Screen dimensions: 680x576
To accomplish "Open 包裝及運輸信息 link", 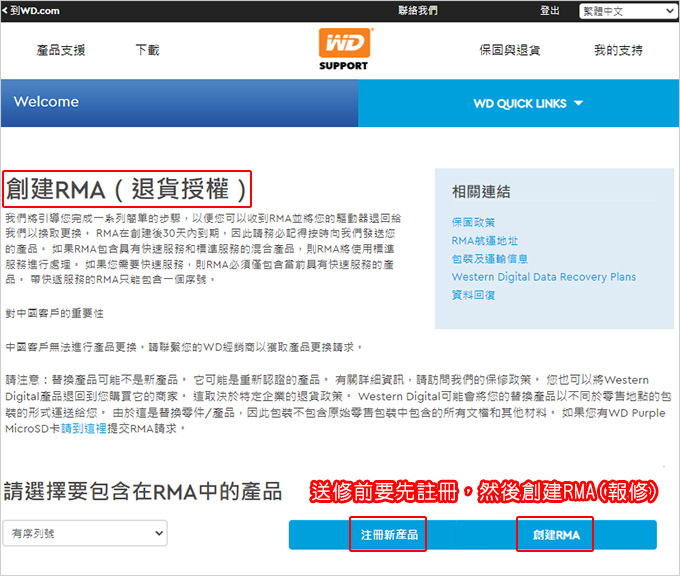I will click(x=490, y=259).
